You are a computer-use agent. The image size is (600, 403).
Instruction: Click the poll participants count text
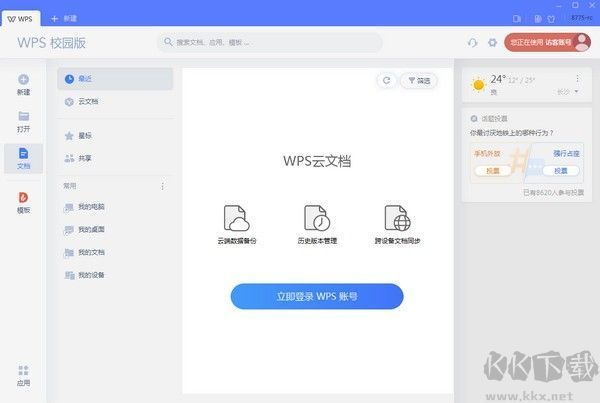554,193
